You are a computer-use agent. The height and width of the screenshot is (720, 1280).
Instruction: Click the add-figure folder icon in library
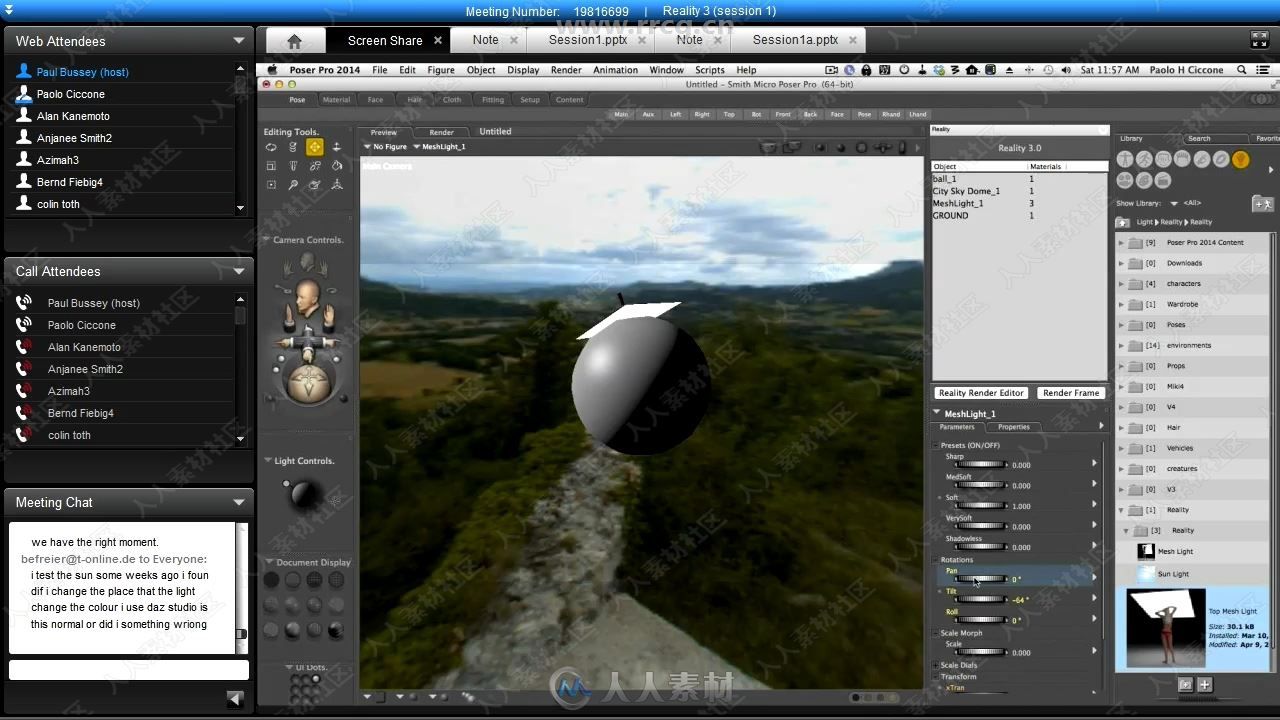pos(1262,203)
